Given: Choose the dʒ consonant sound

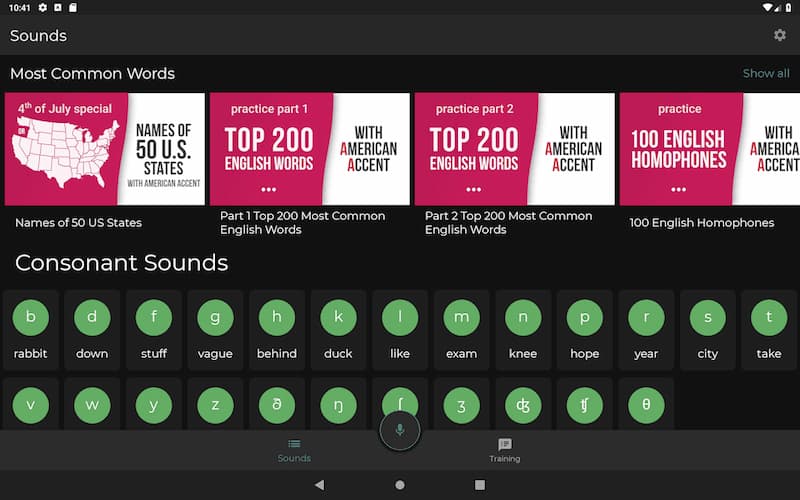Looking at the screenshot, I should (x=523, y=405).
